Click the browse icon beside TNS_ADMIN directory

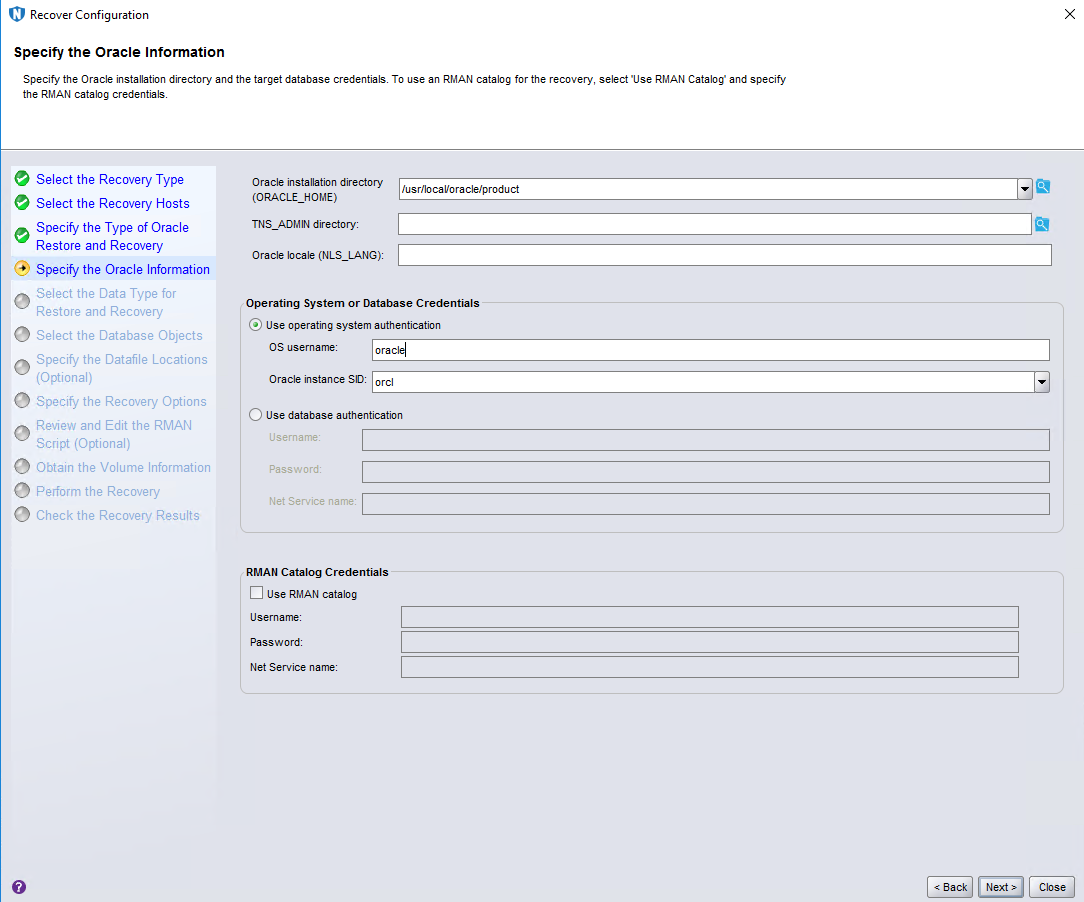point(1043,224)
